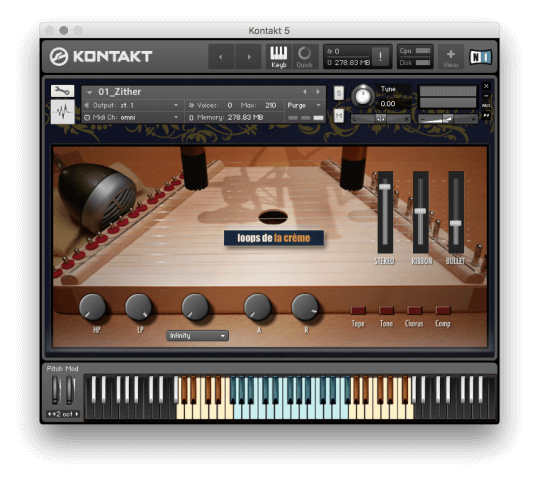The height and width of the screenshot is (481, 540).
Task: Click the Mod wheel
Action: tap(70, 390)
